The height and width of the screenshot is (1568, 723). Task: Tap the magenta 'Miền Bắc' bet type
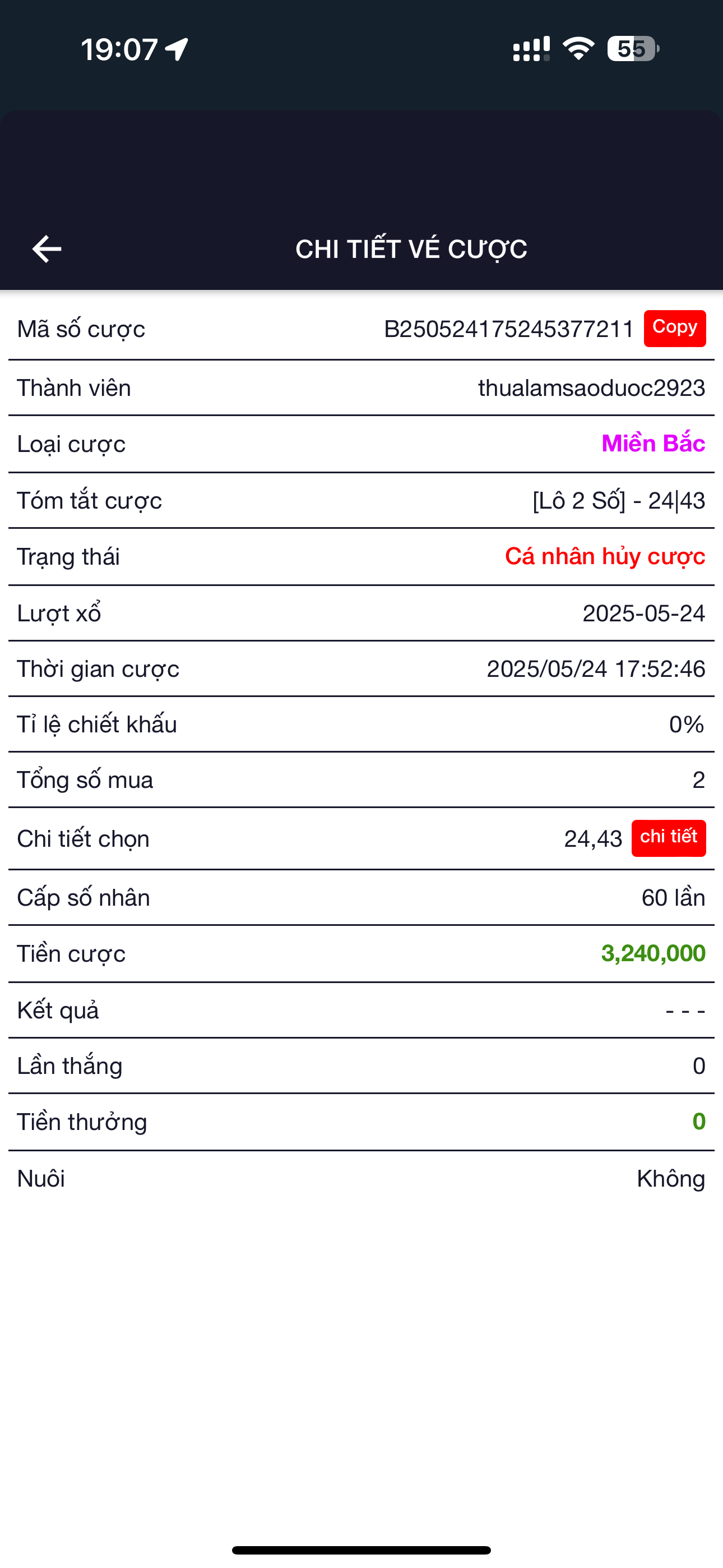pyautogui.click(x=653, y=443)
